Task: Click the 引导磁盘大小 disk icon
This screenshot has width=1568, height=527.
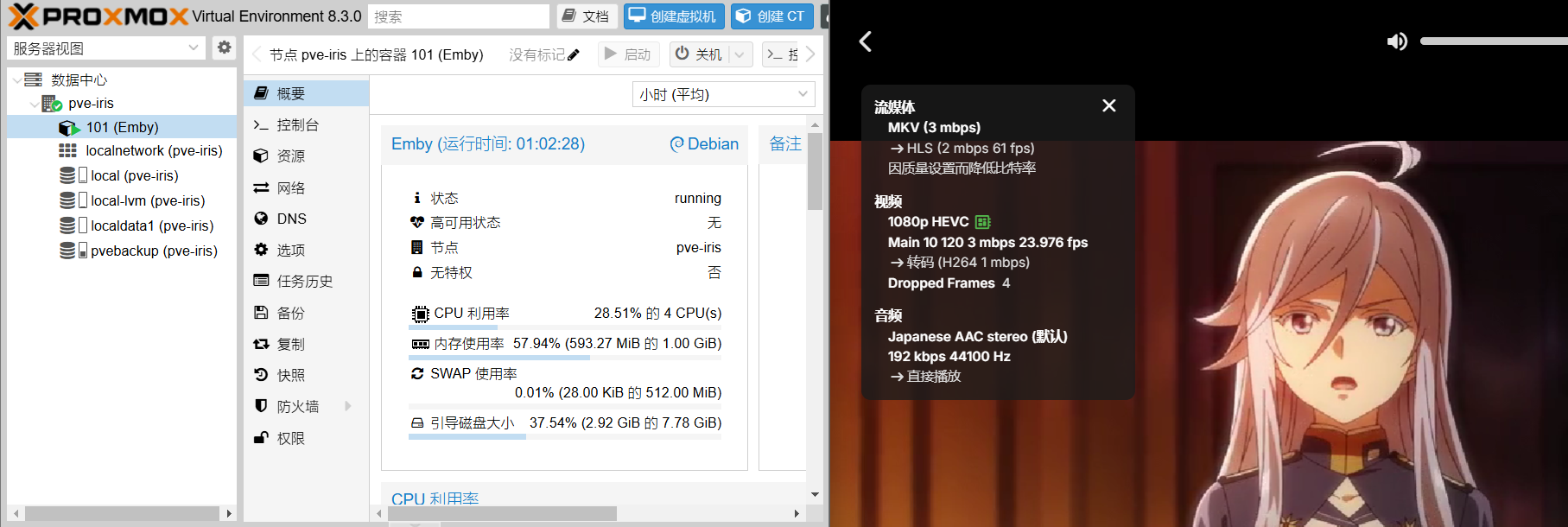Action: [x=418, y=423]
